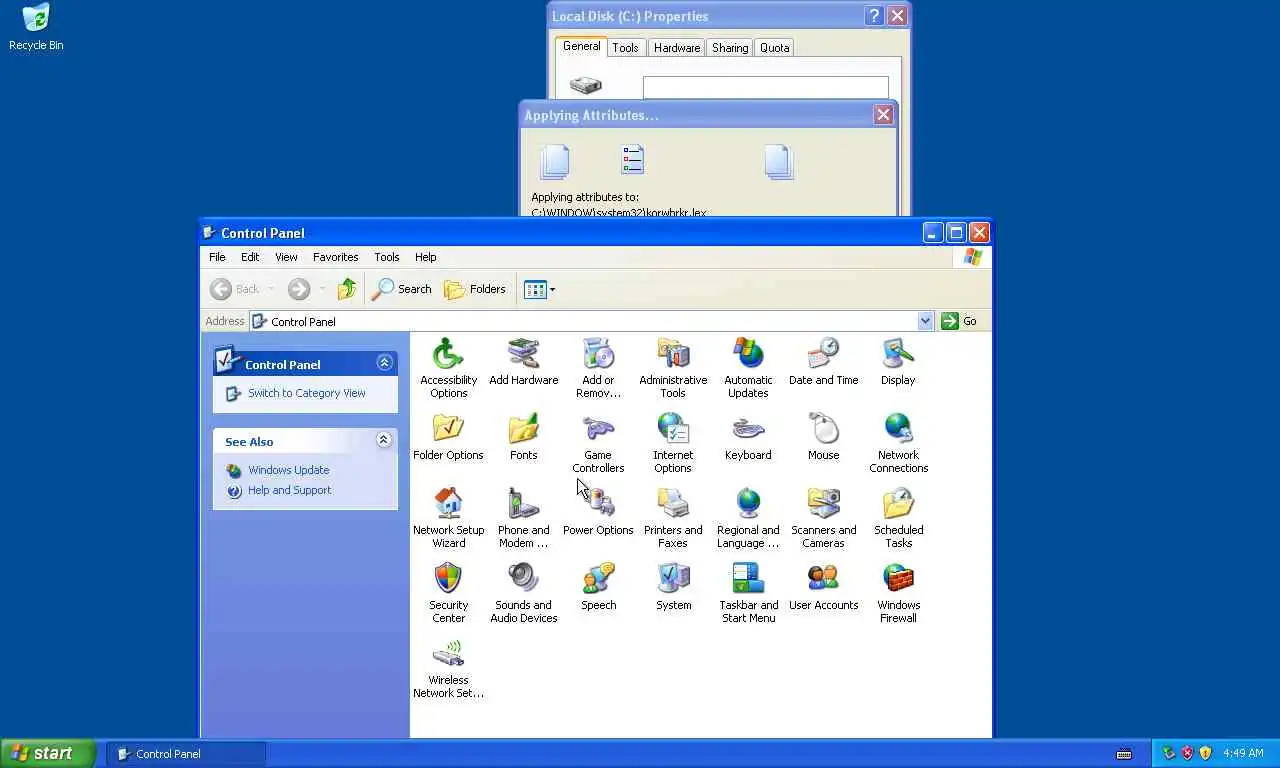Click the Properties window help button
The image size is (1280, 768).
(x=874, y=16)
